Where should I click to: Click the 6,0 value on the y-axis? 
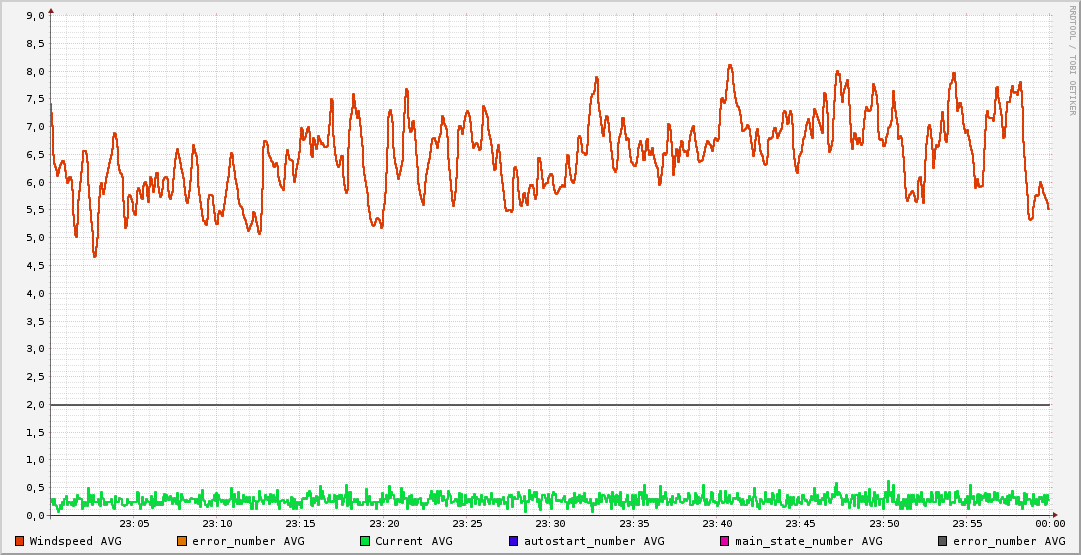(x=35, y=182)
